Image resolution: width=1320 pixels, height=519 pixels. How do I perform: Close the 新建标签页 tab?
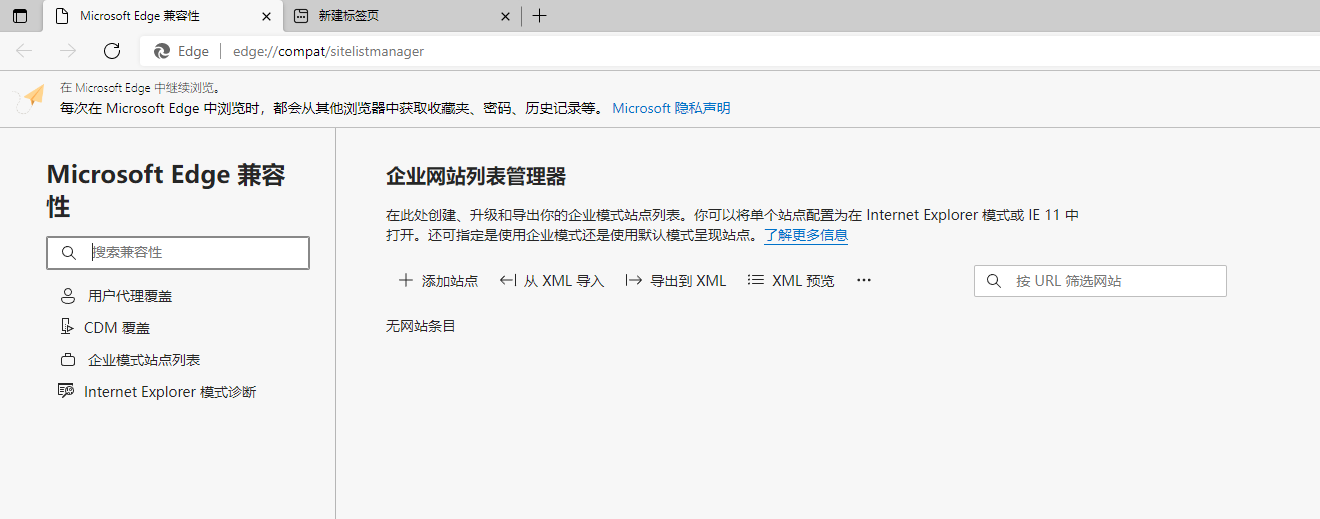point(505,16)
